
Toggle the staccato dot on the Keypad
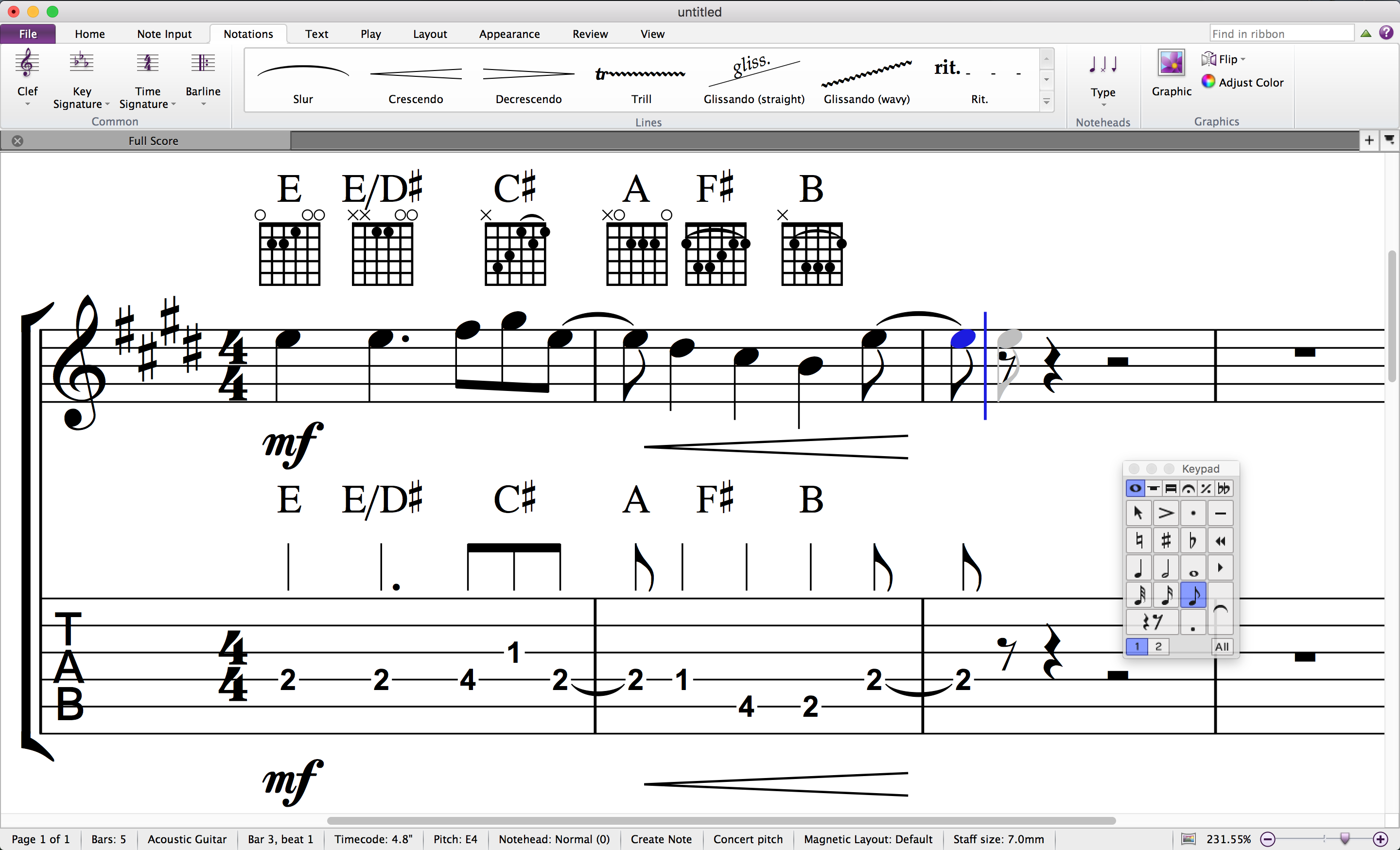pos(1193,513)
